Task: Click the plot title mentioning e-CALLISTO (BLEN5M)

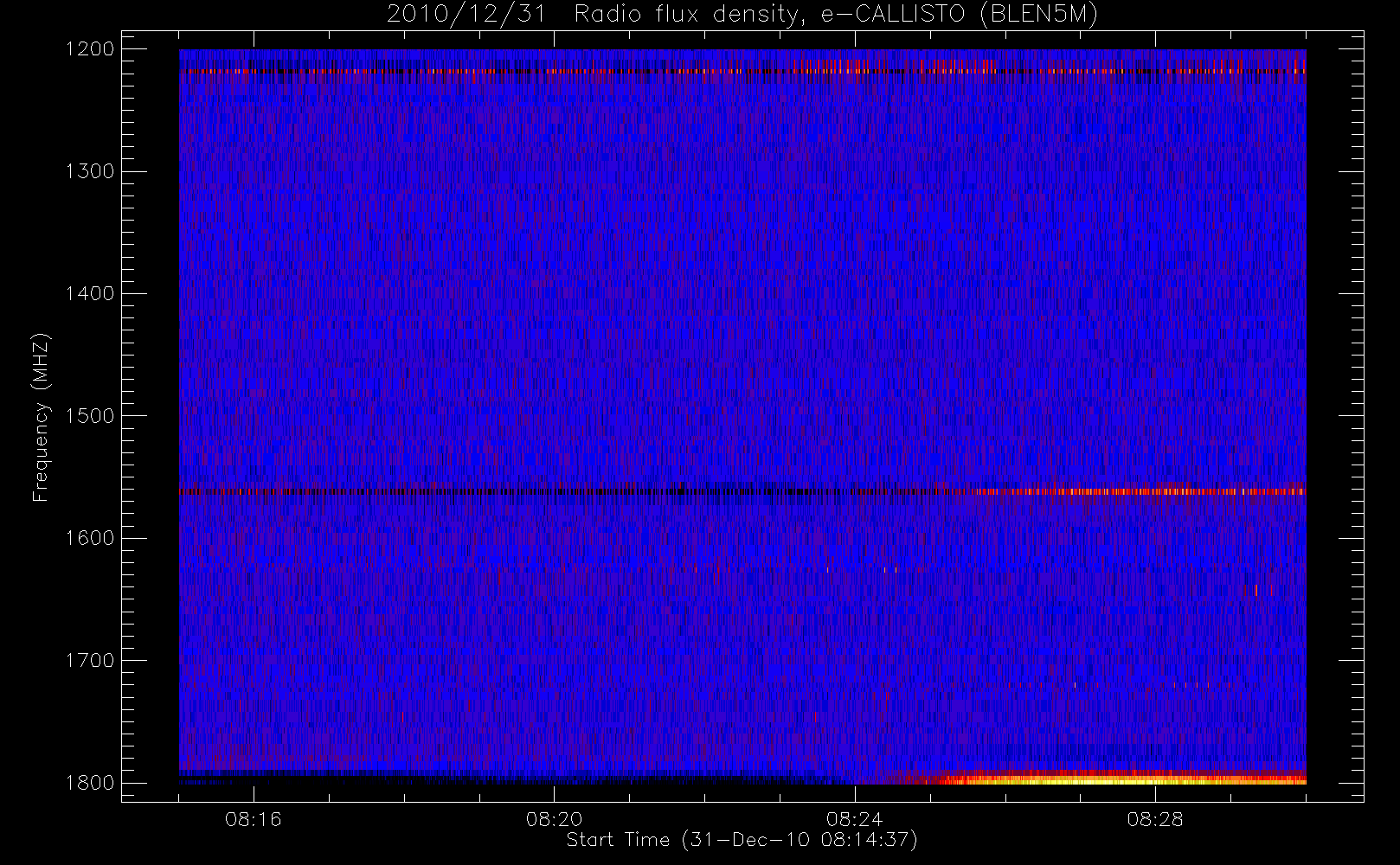Action: coord(742,15)
